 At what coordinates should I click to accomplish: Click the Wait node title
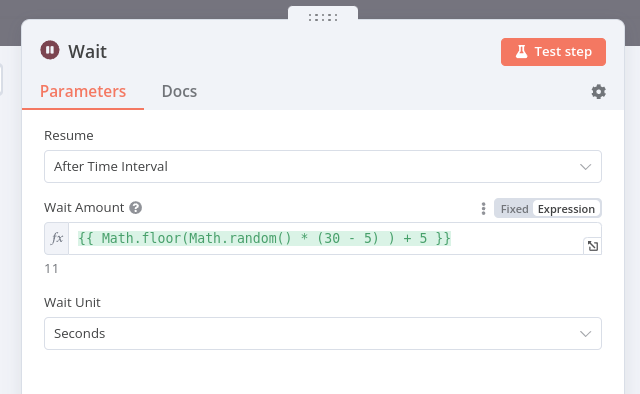(87, 51)
